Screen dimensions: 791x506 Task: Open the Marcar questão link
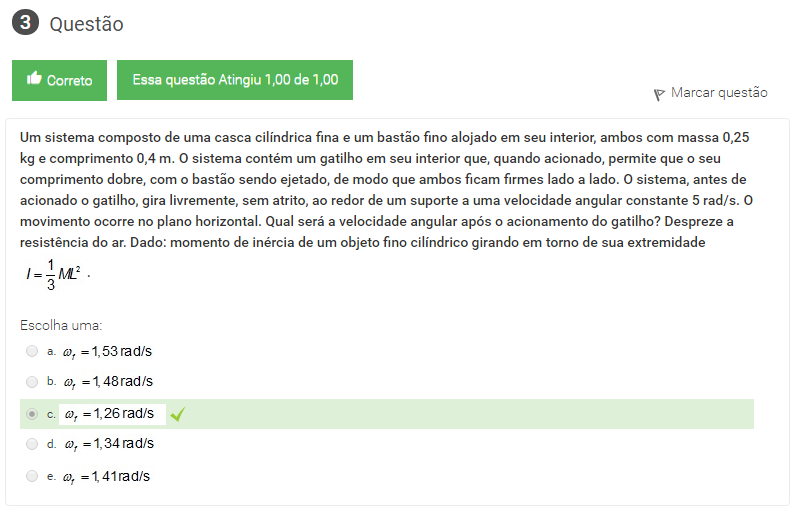pyautogui.click(x=719, y=93)
